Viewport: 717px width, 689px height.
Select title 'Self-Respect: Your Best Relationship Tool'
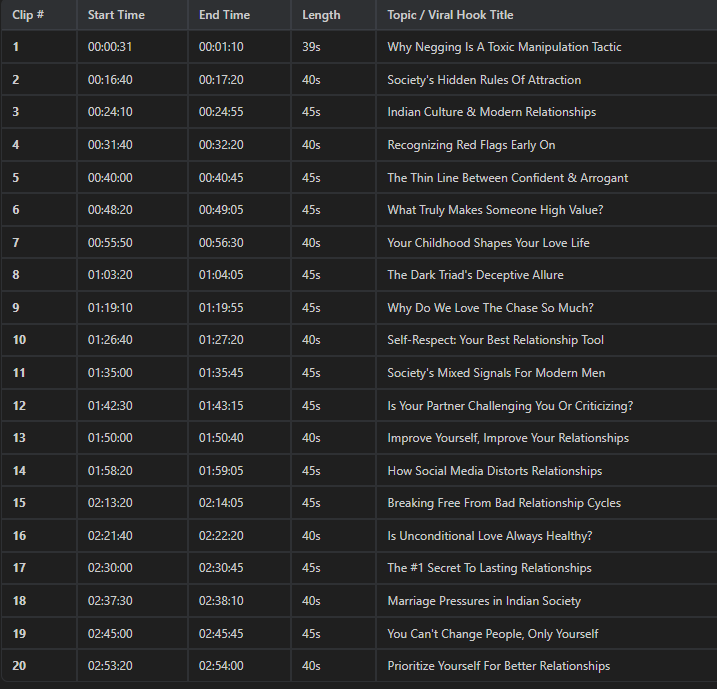tap(496, 340)
